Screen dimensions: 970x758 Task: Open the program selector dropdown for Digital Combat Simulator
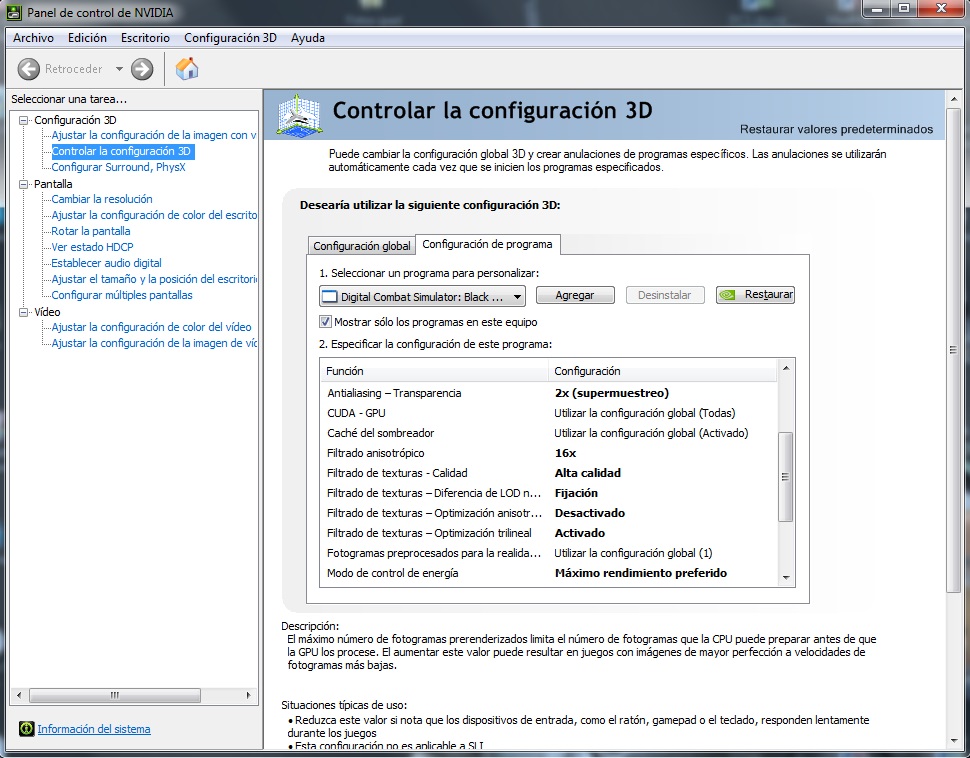(423, 296)
